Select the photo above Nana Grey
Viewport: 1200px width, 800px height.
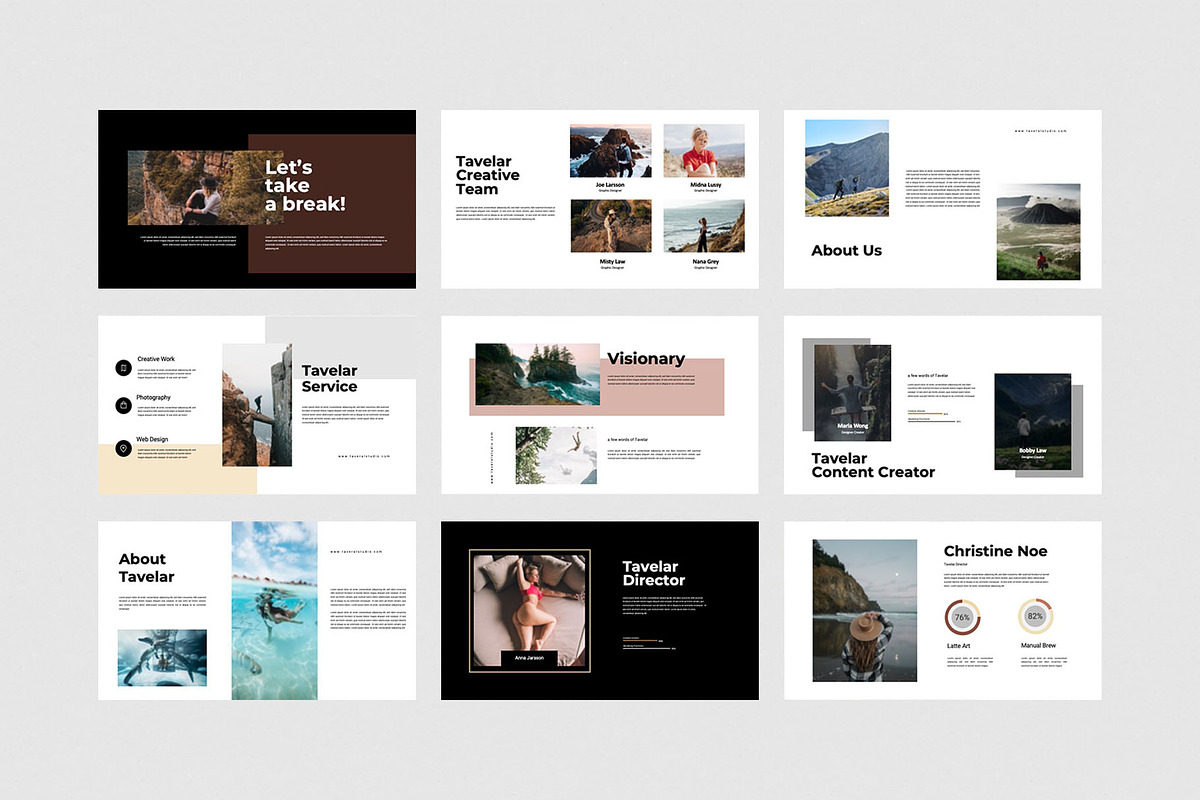click(704, 226)
